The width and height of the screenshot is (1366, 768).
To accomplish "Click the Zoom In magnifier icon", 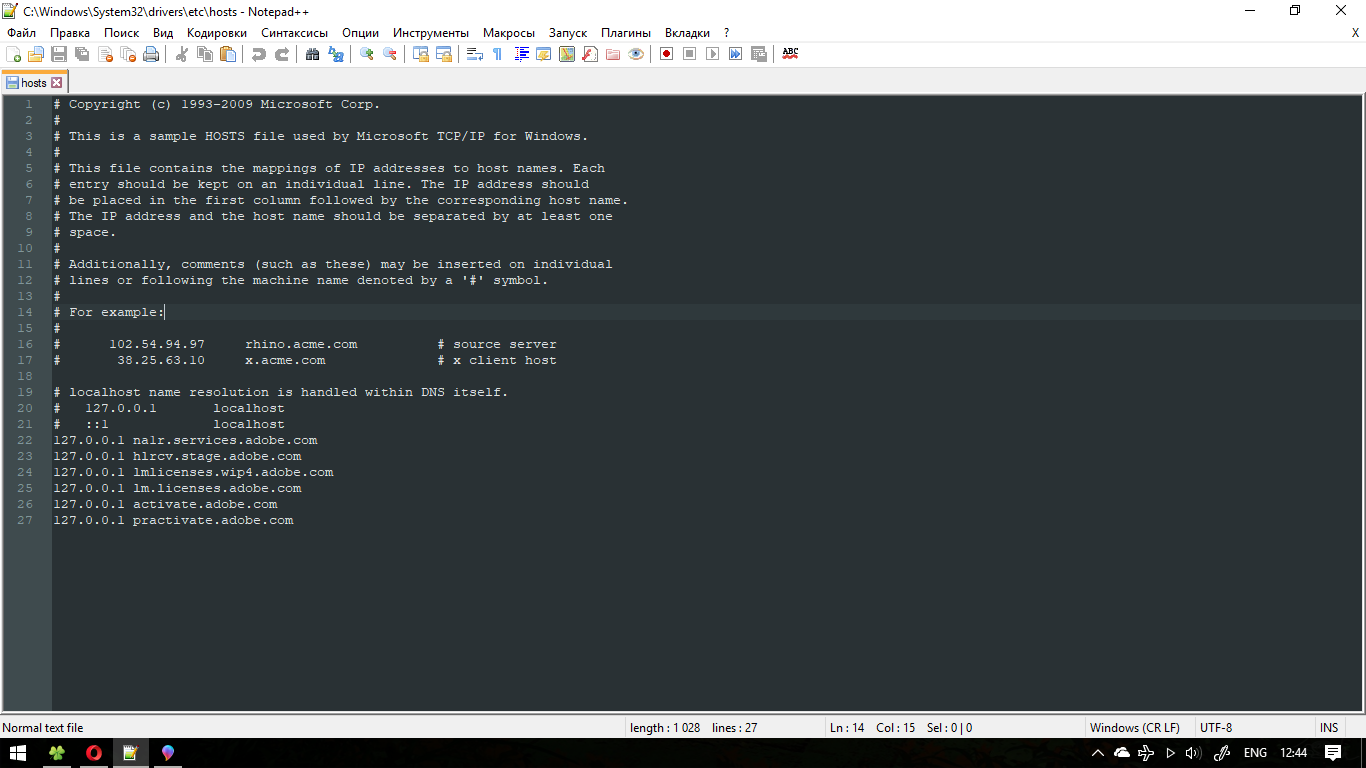I will point(367,54).
